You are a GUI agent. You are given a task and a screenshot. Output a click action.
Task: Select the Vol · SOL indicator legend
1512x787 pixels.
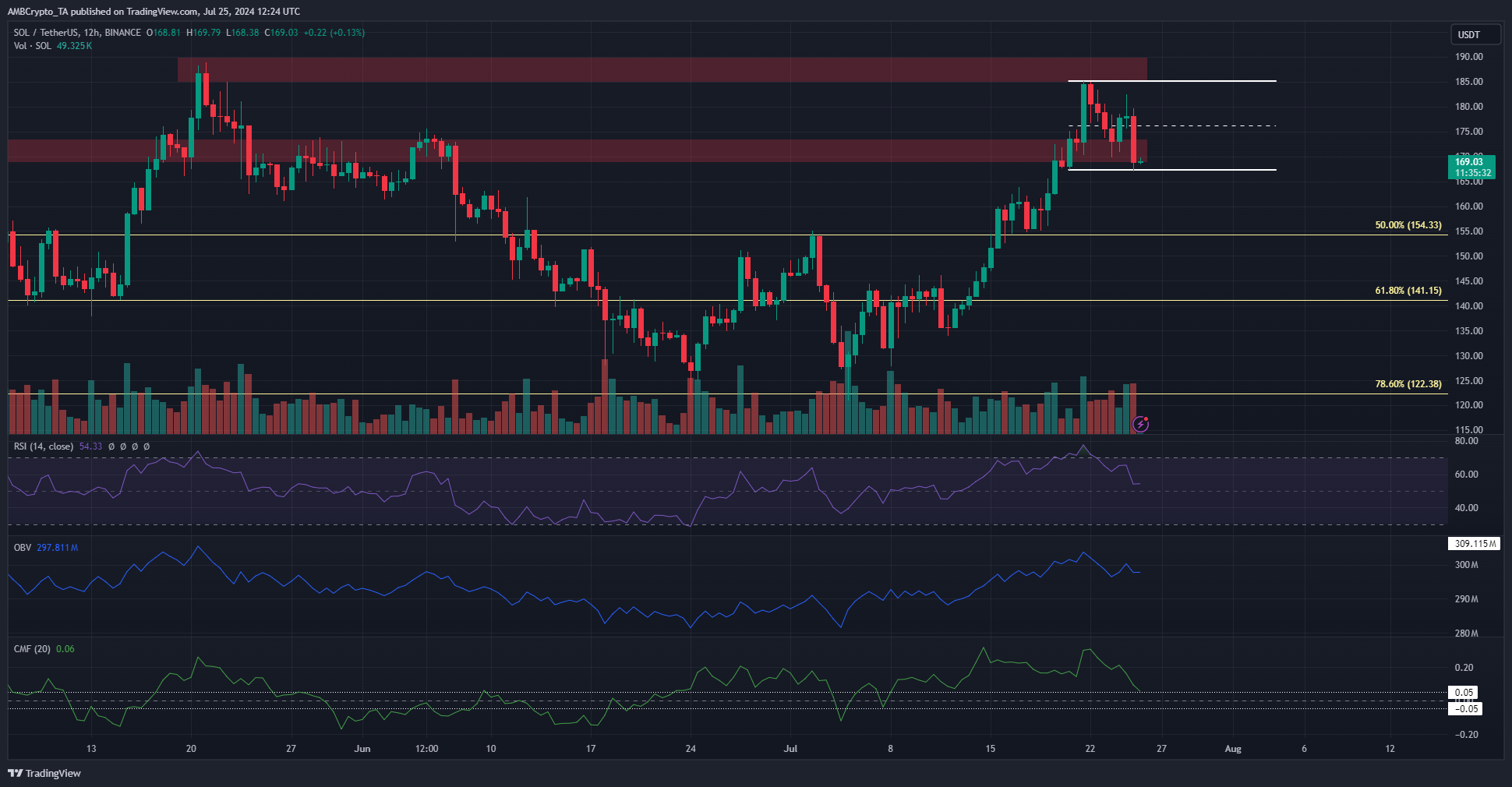pos(32,46)
